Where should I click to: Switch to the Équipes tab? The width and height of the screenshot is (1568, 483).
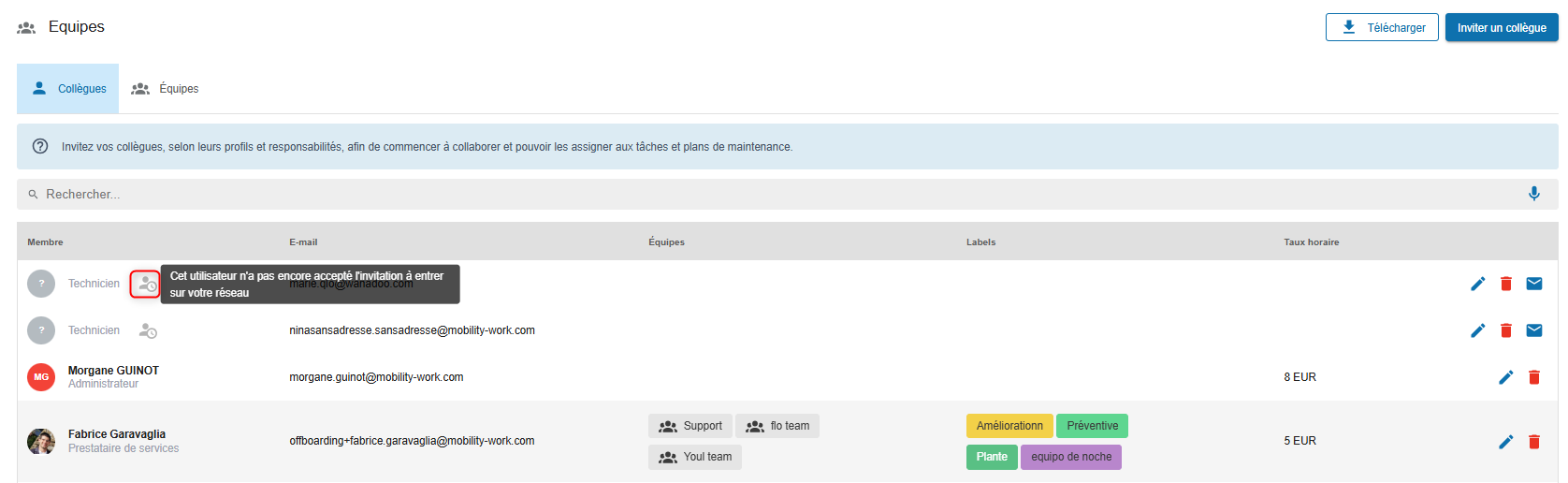point(166,89)
